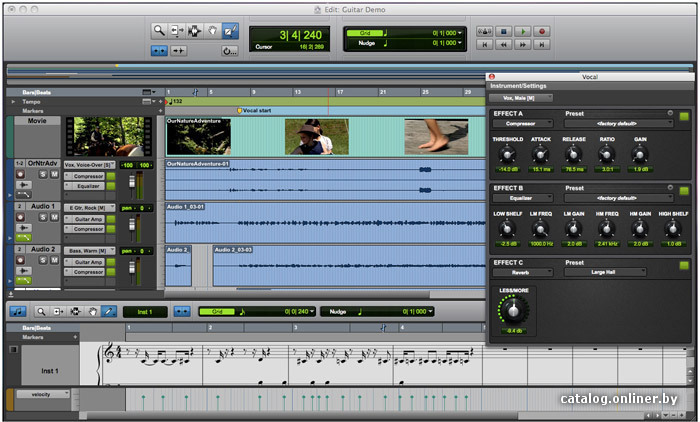Open EFFECT B Equalizer type dropdown
700x422 pixels.
pos(523,198)
